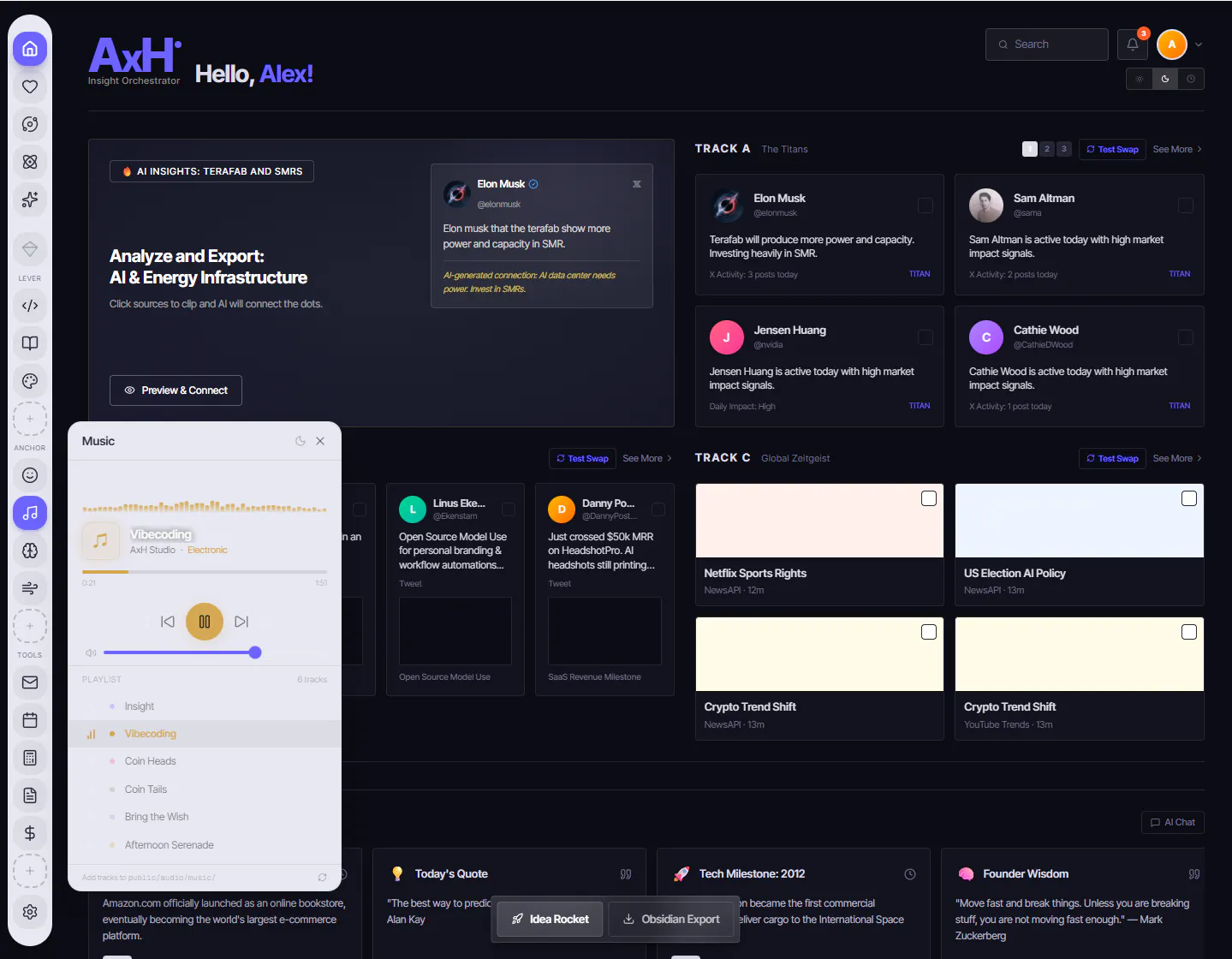This screenshot has width=1232, height=959.
Task: Click the orange A profile avatar
Action: 1172,45
